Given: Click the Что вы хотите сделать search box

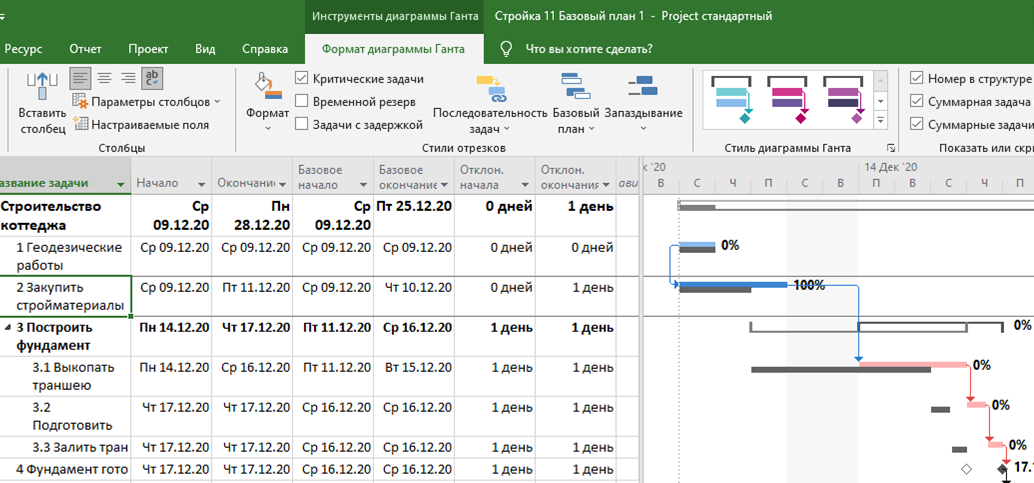Looking at the screenshot, I should point(589,49).
